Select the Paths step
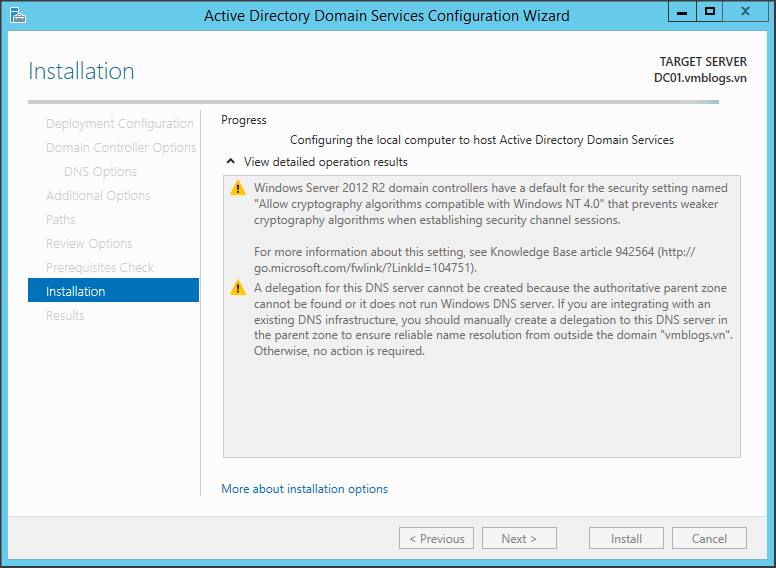This screenshot has width=776, height=568. [x=61, y=220]
